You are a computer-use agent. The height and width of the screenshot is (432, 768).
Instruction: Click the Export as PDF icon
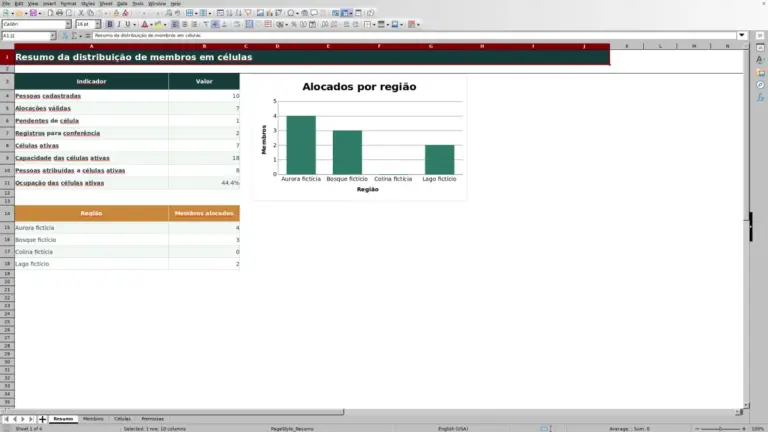(x=50, y=13)
